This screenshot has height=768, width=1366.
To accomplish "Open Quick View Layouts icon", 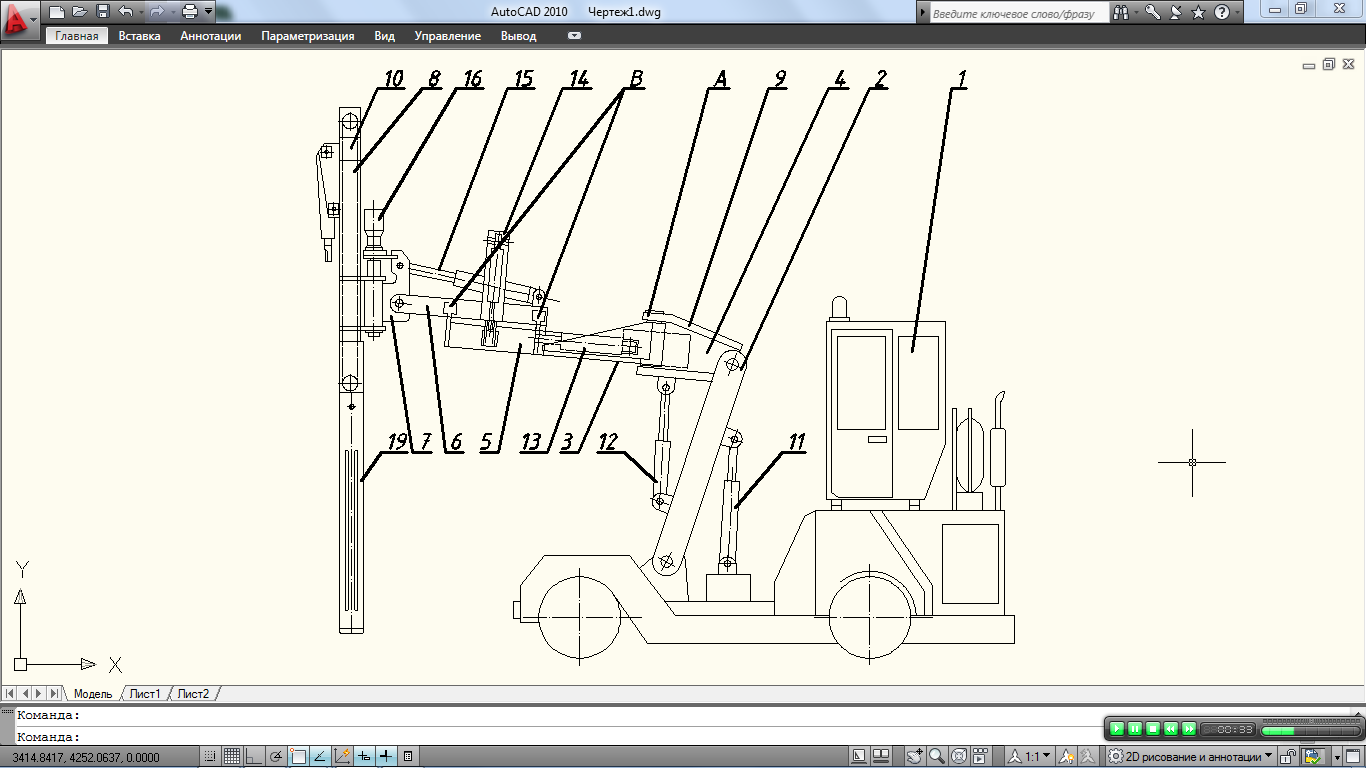I will point(881,756).
